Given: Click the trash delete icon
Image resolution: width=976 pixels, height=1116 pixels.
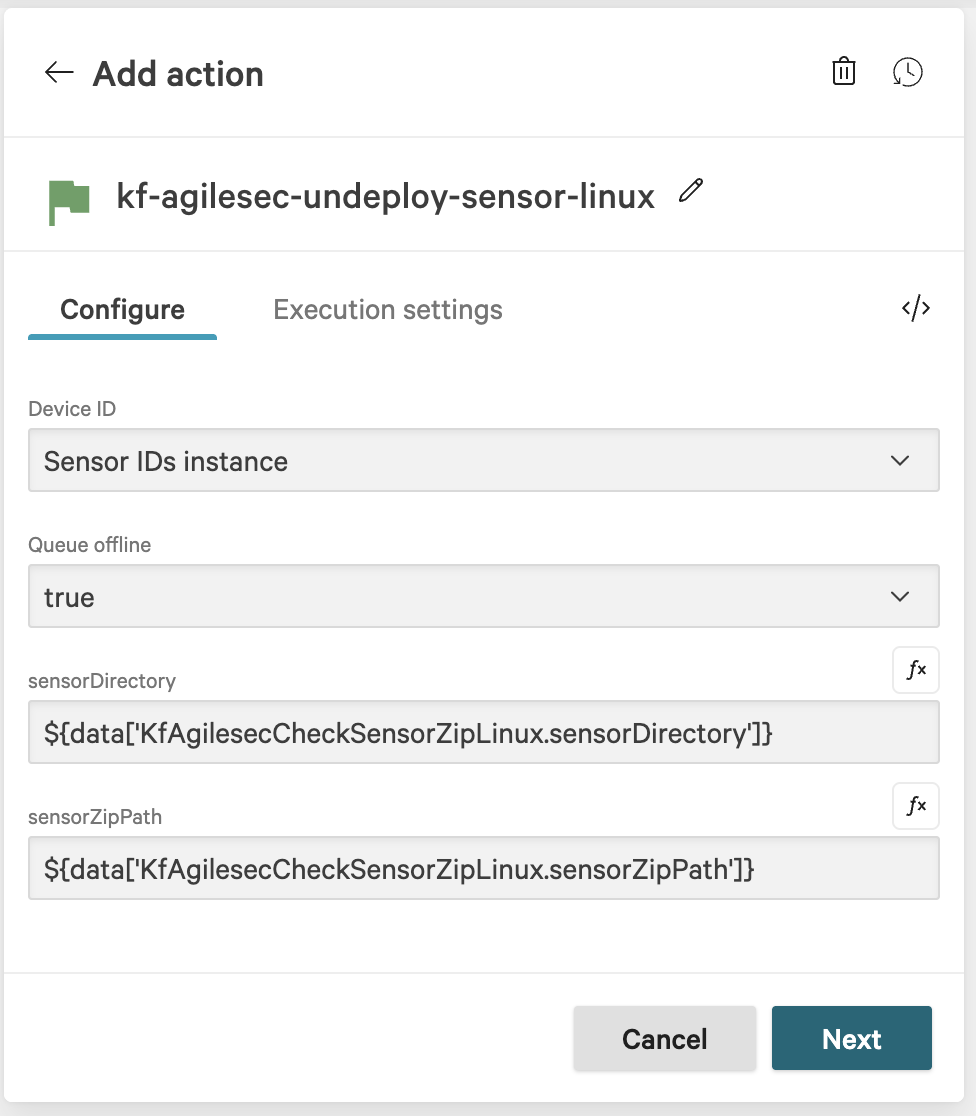Looking at the screenshot, I should coord(844,72).
